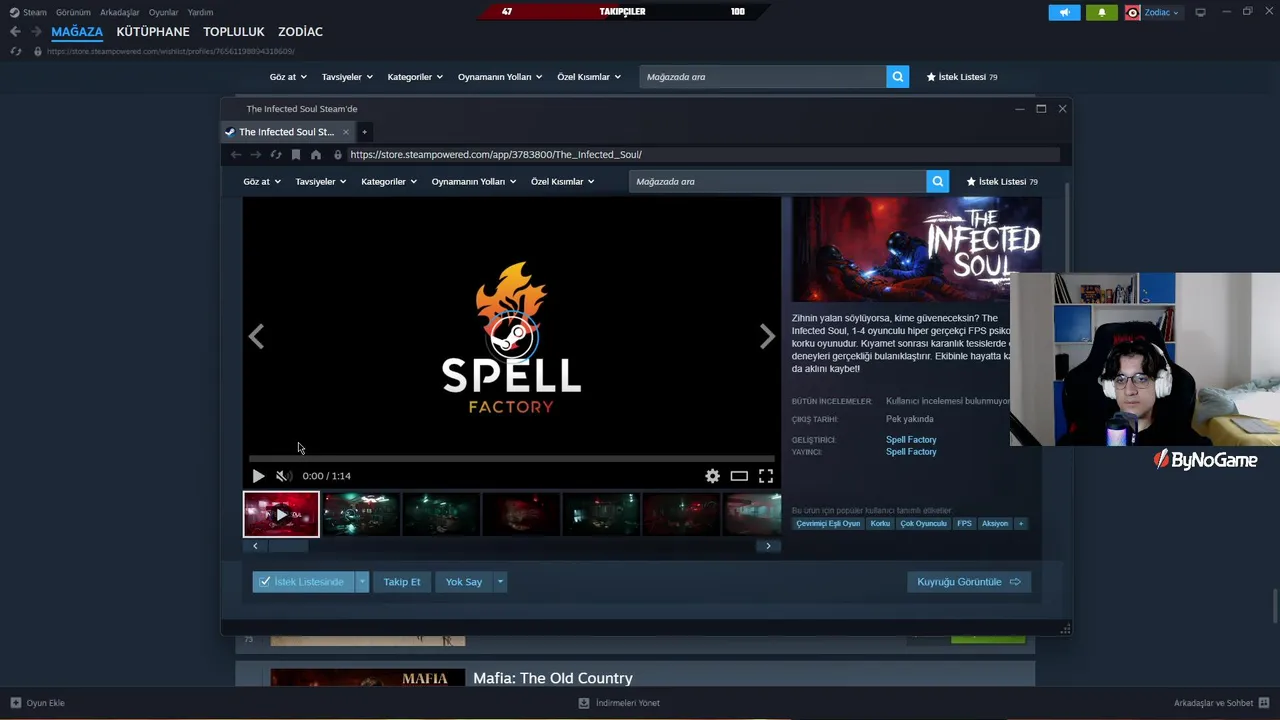Select the first trailer thumbnail with play icon
This screenshot has height=720, width=1280.
[281, 514]
